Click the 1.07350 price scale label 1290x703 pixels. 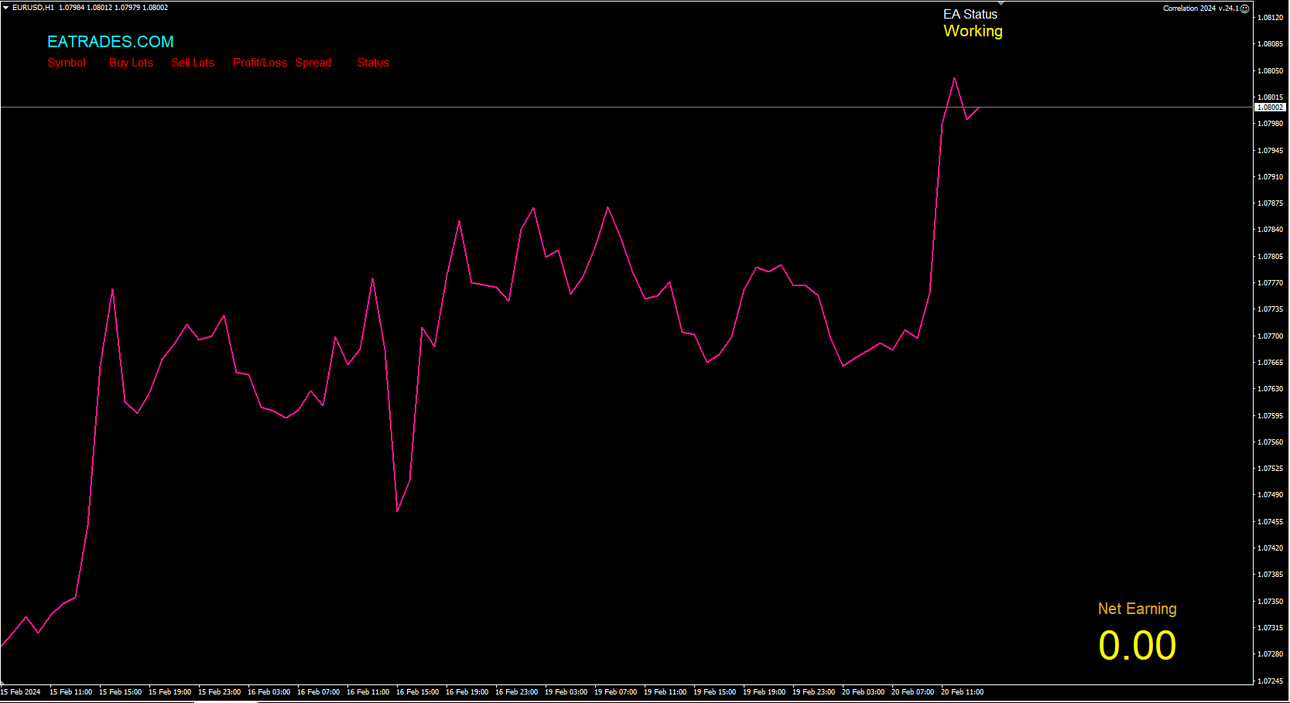coord(1271,601)
